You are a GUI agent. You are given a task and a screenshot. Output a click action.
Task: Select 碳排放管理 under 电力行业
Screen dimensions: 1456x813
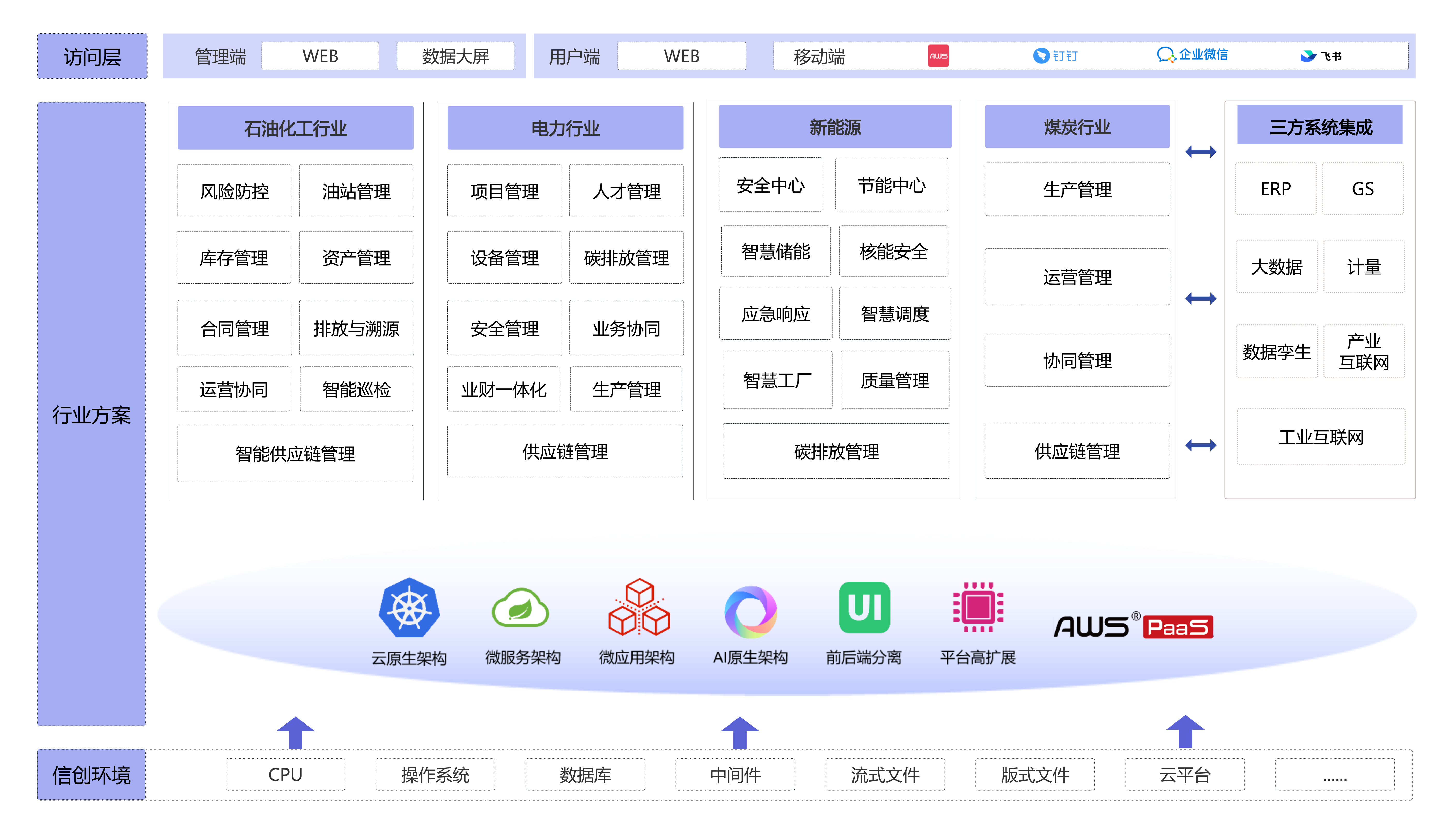pos(626,258)
